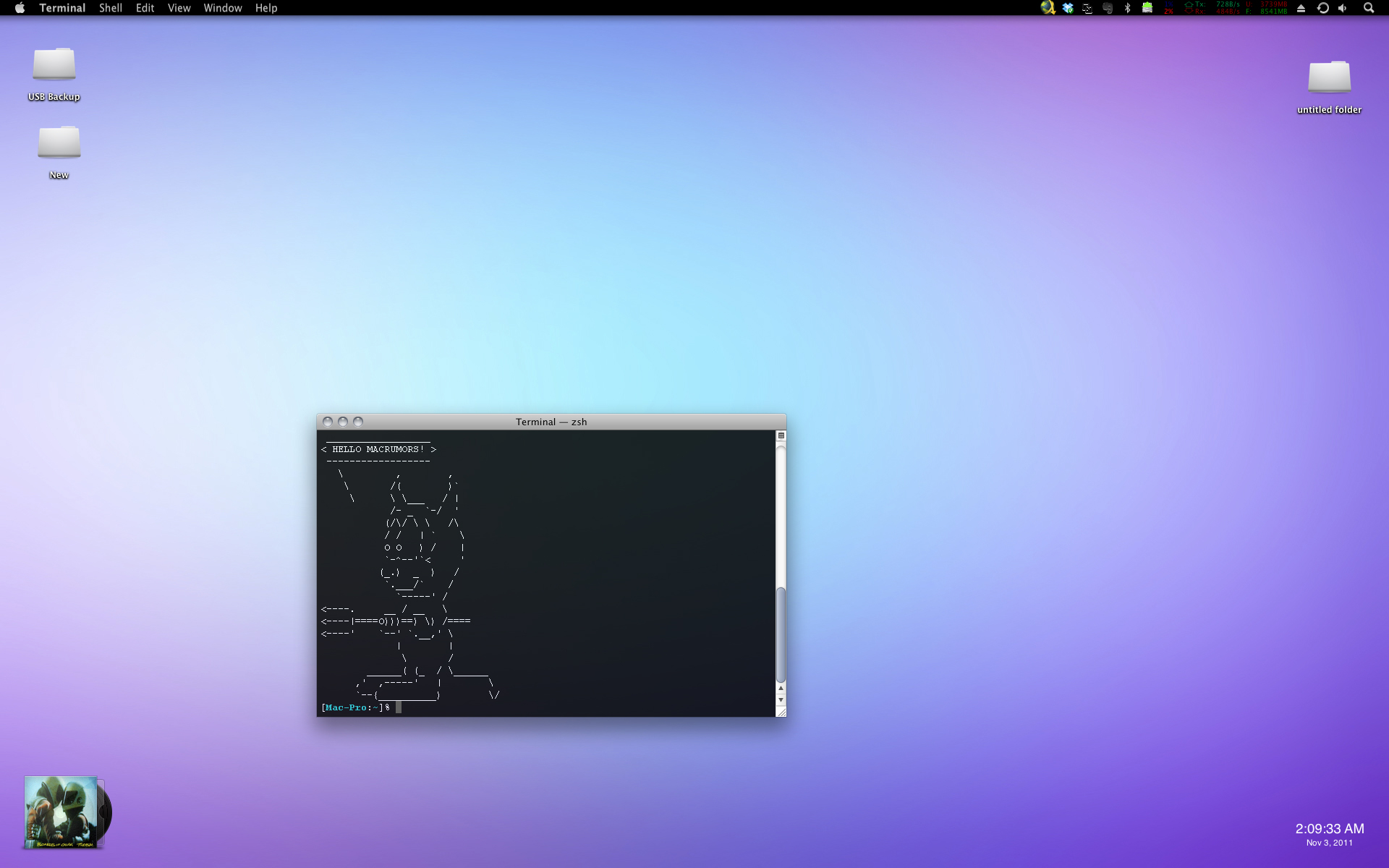
Task: Close the Terminal window
Action: 328,422
